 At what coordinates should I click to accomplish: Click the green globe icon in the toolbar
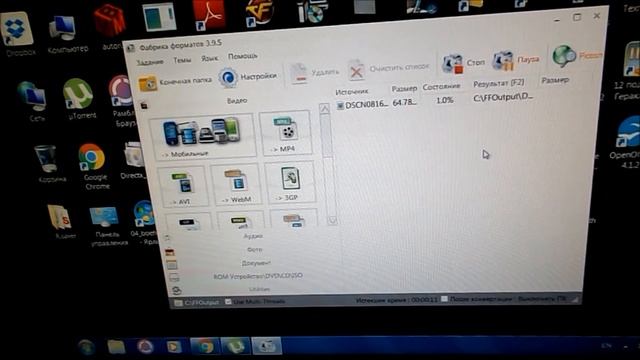point(564,56)
